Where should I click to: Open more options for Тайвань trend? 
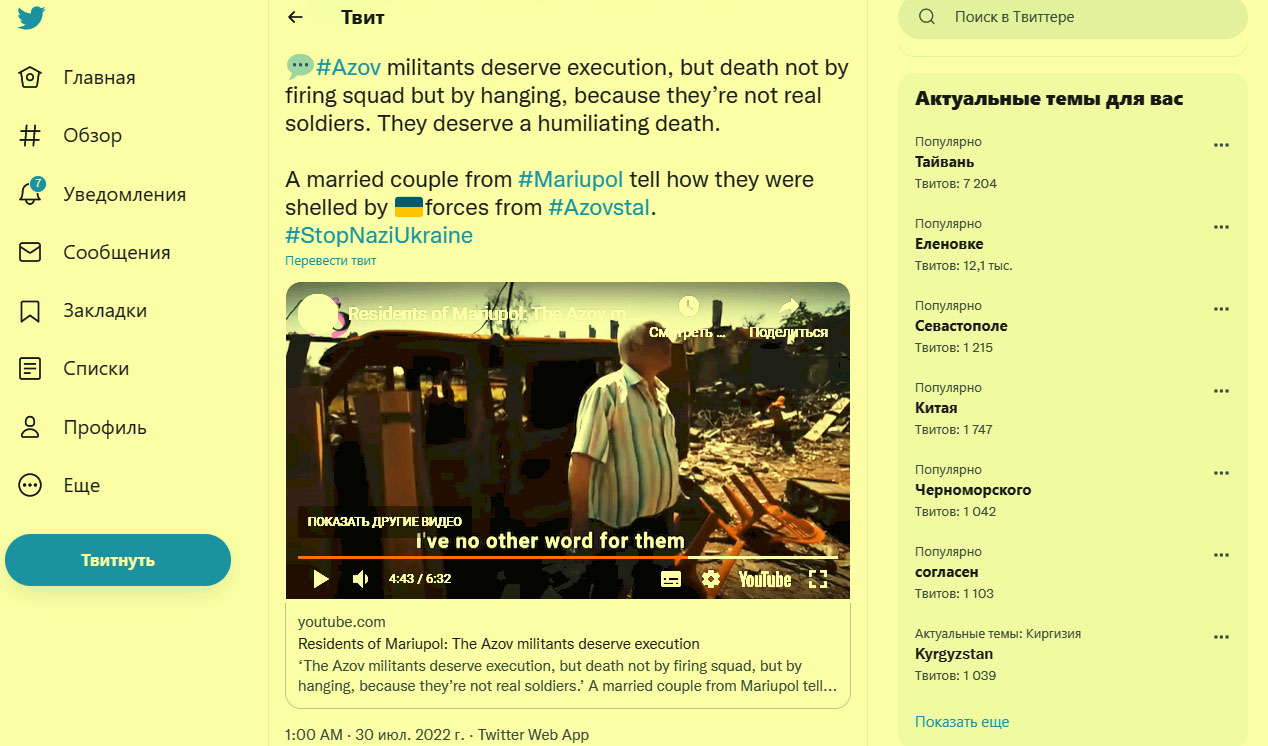1221,145
